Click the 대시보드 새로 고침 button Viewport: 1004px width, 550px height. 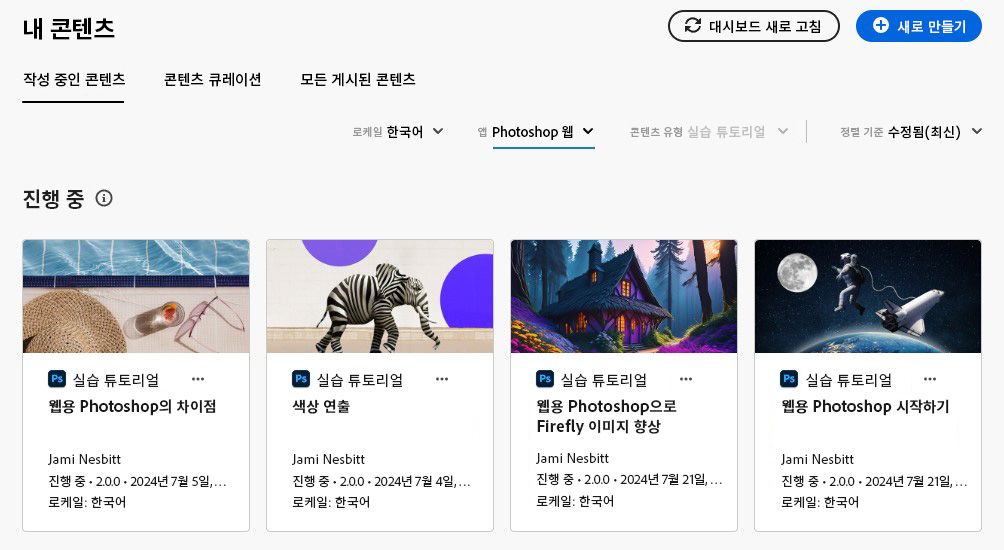pos(754,26)
